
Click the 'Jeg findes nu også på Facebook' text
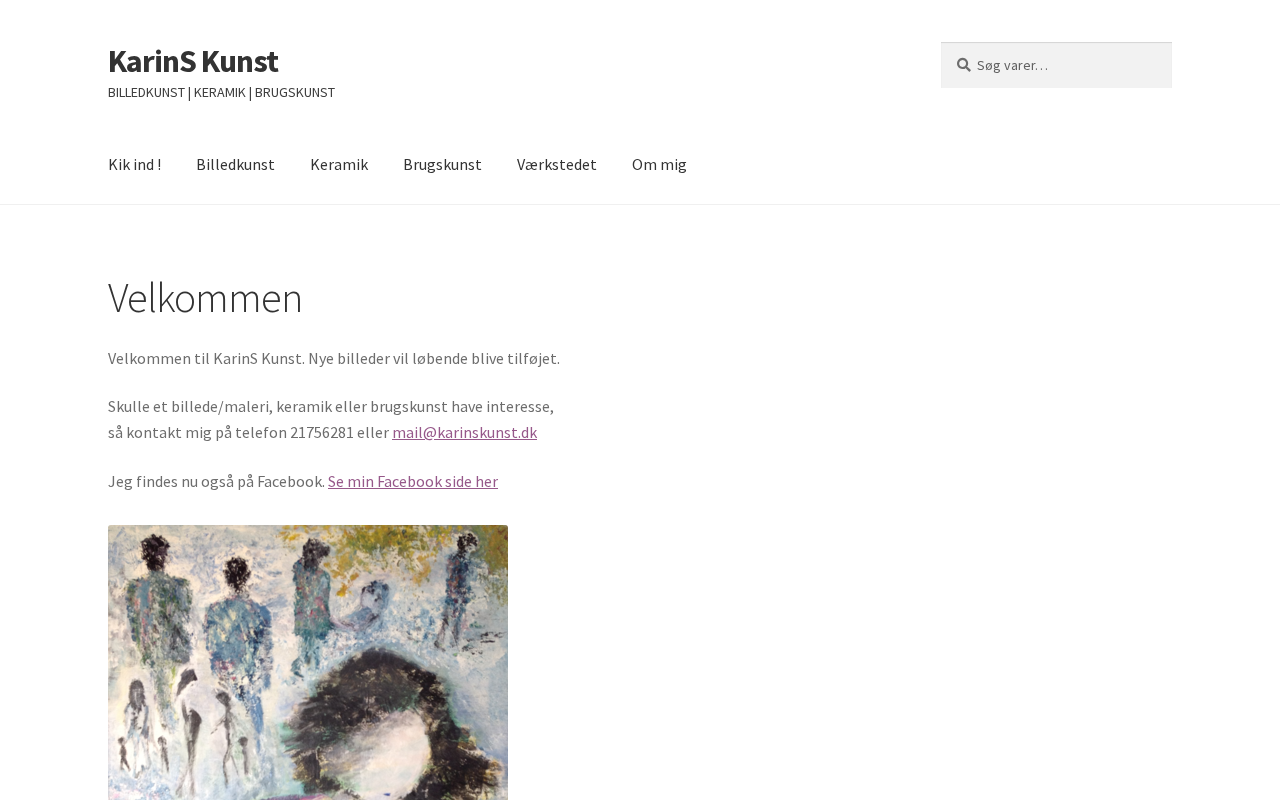point(216,481)
